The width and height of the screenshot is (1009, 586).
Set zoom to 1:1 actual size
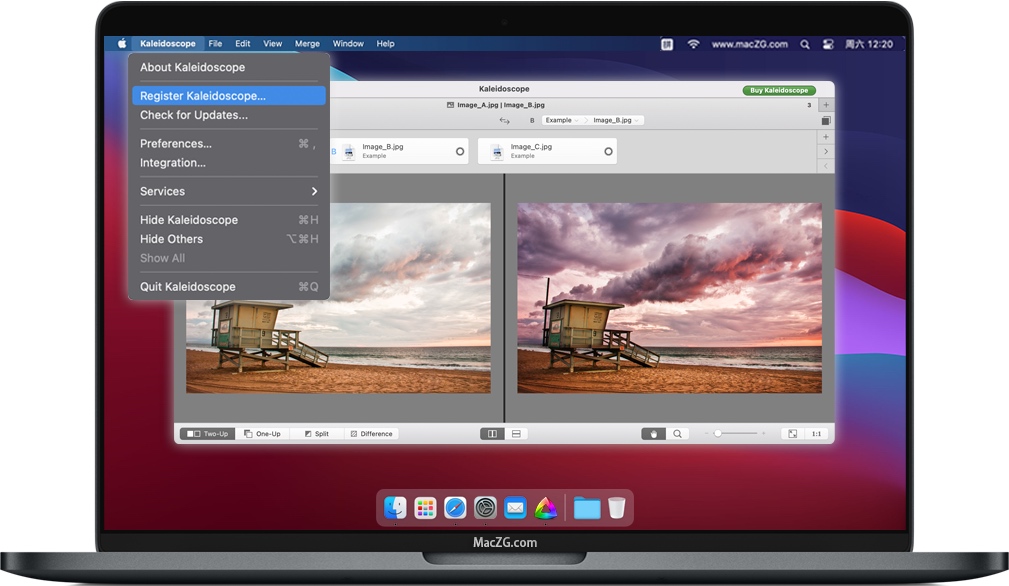point(817,434)
